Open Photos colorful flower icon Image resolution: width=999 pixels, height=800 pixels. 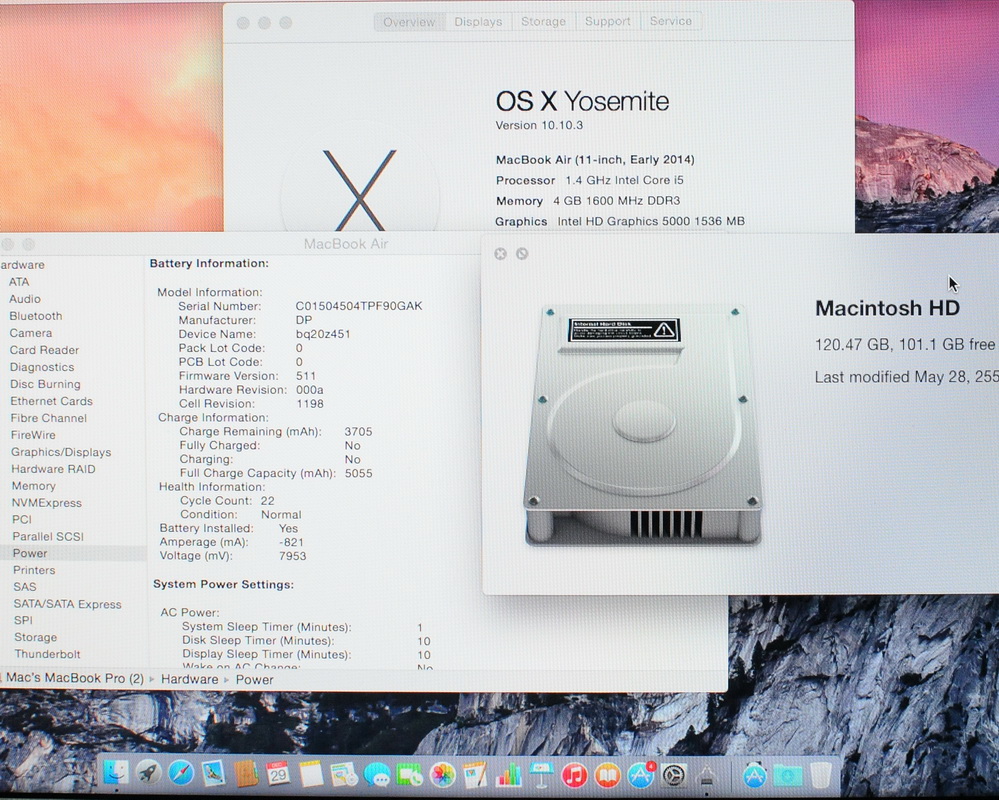click(443, 775)
